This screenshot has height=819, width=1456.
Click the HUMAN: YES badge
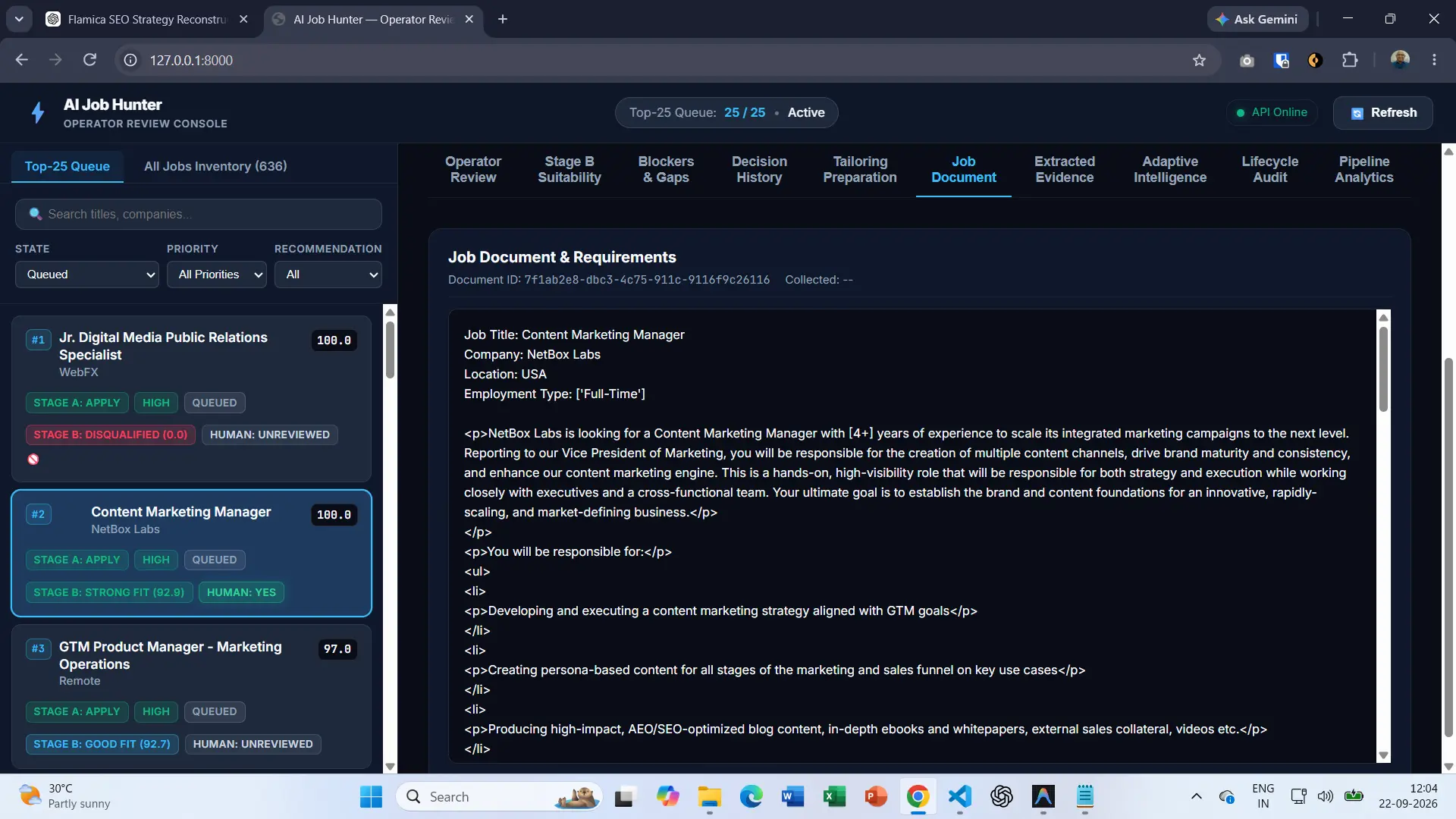coord(241,592)
